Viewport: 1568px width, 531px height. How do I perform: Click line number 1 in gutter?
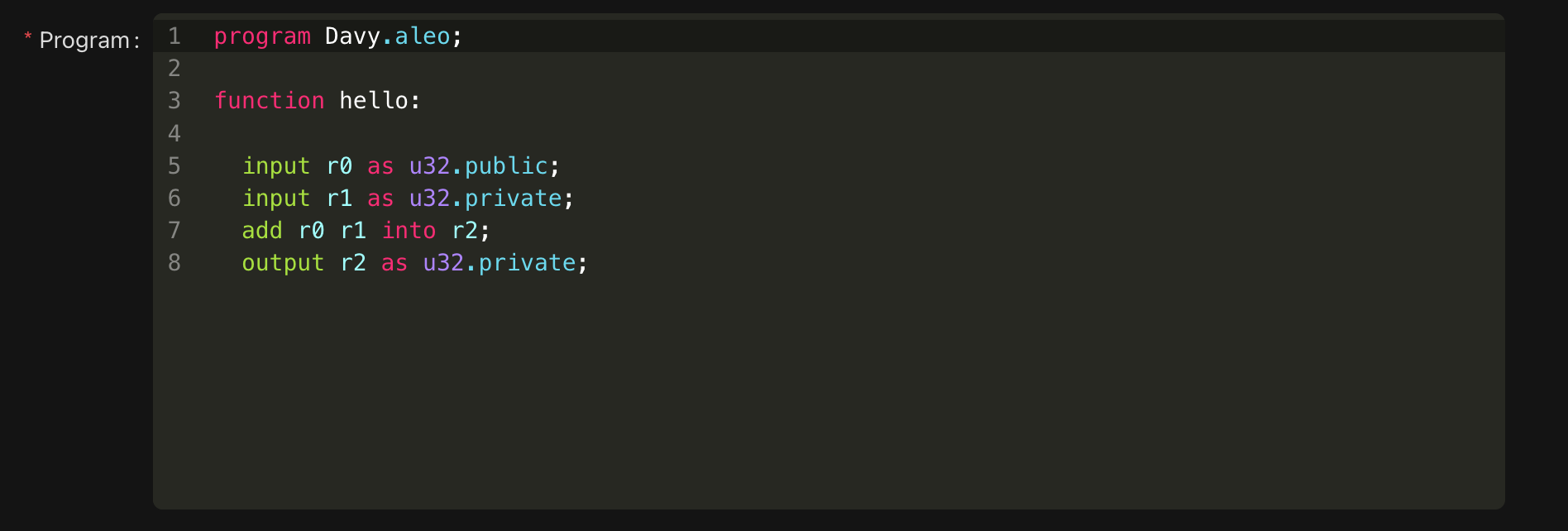click(x=174, y=36)
